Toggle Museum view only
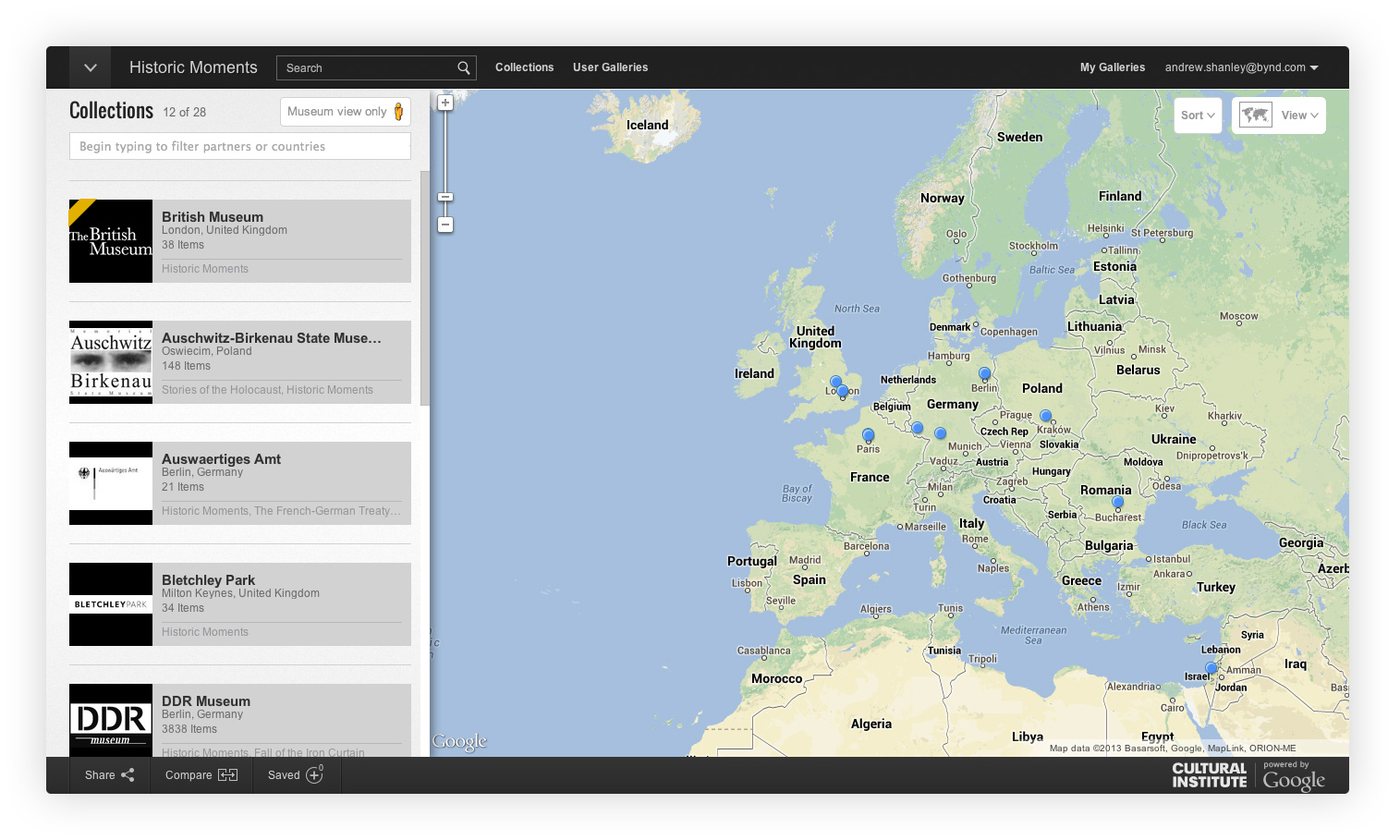Screen dimensions: 1400x840 click(345, 112)
